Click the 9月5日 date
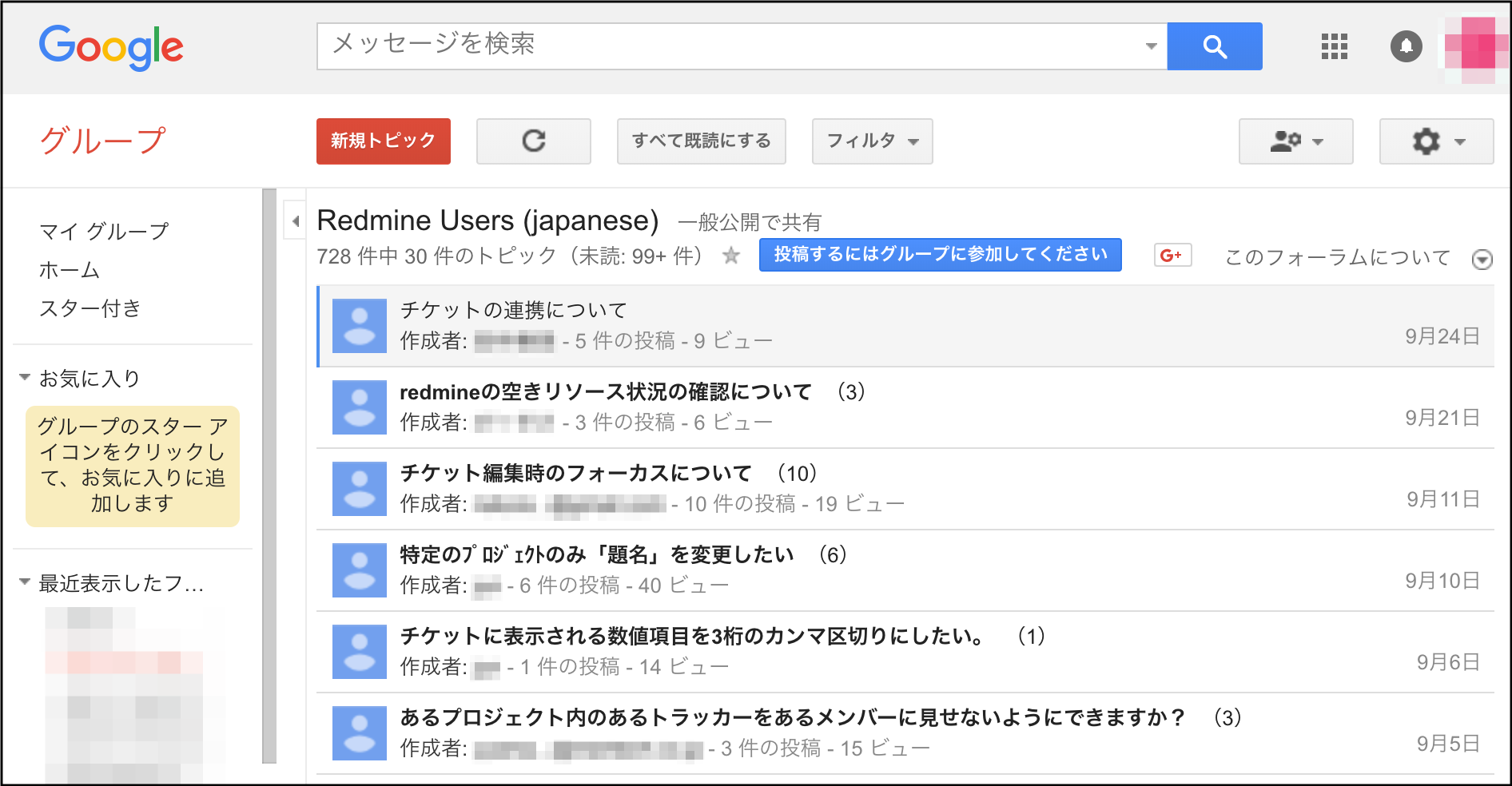 click(x=1448, y=744)
